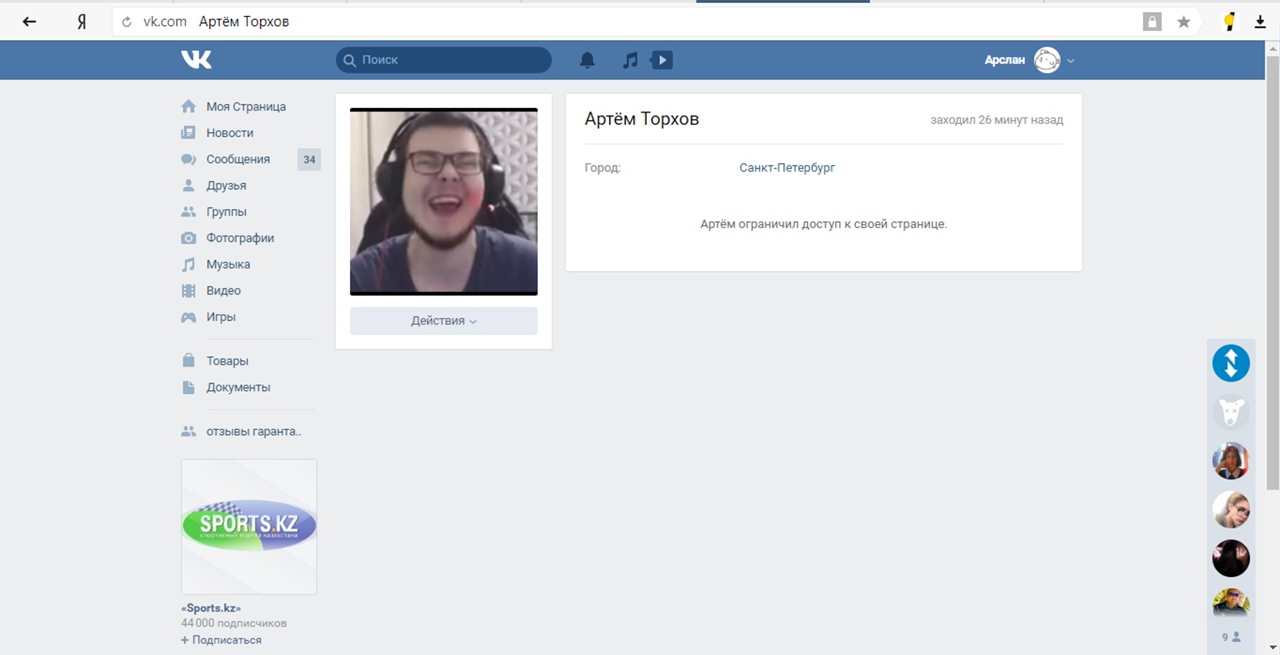Click the Sports.kz advertisement banner
The height and width of the screenshot is (655, 1280).
249,526
